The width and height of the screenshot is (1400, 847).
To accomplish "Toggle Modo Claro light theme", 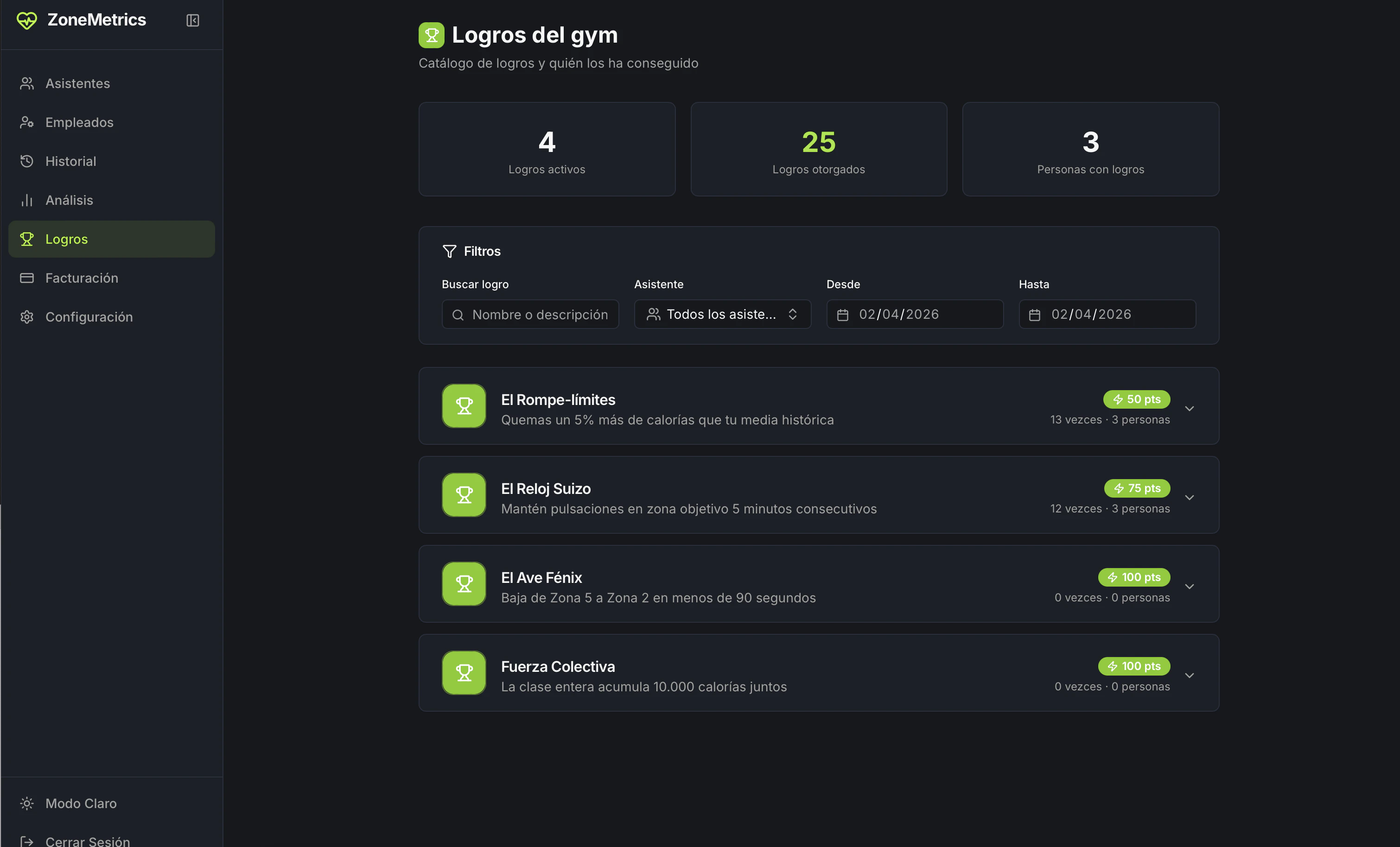I will pyautogui.click(x=81, y=803).
